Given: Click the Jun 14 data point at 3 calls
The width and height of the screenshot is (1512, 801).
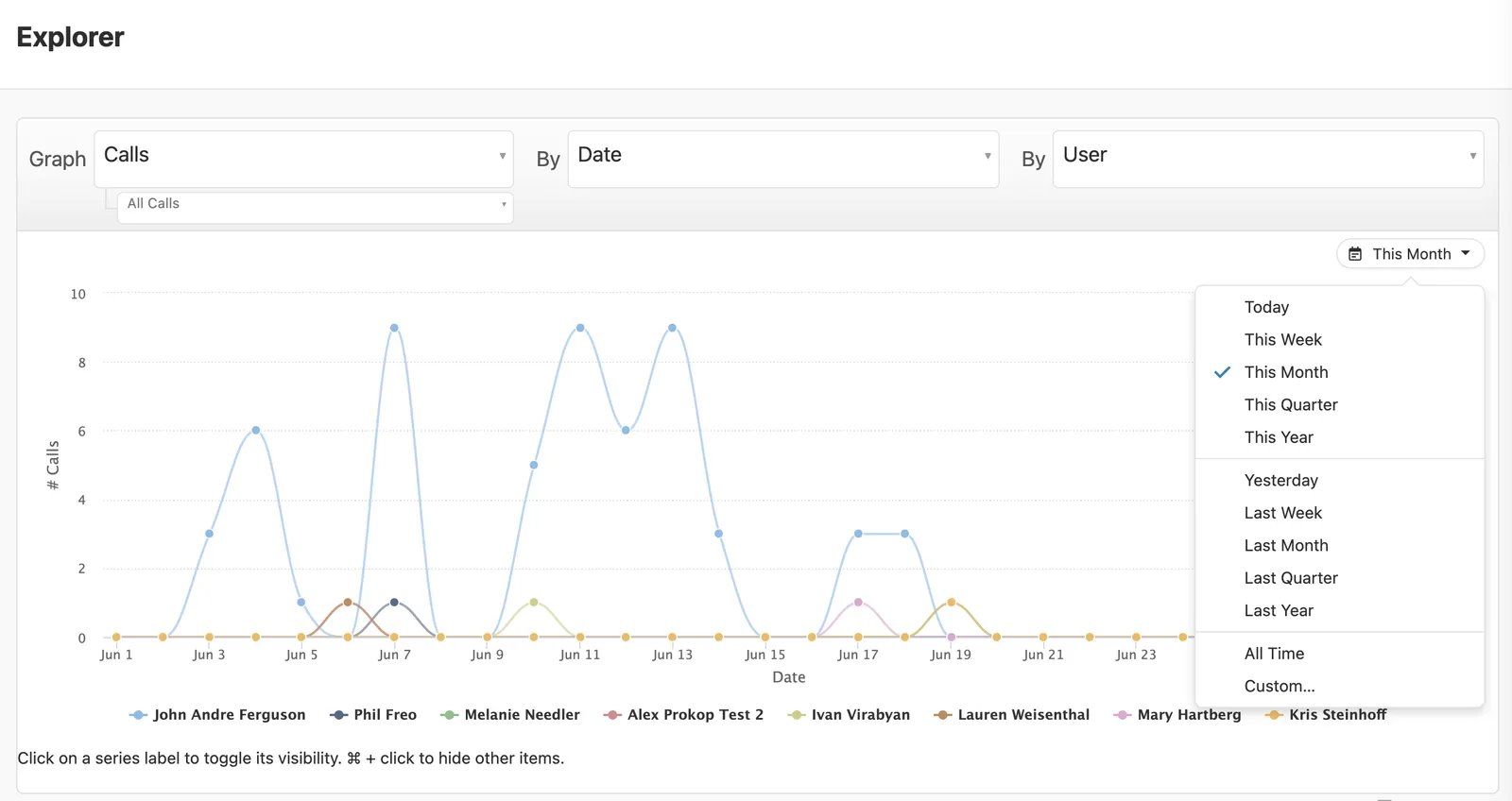Looking at the screenshot, I should [x=719, y=534].
